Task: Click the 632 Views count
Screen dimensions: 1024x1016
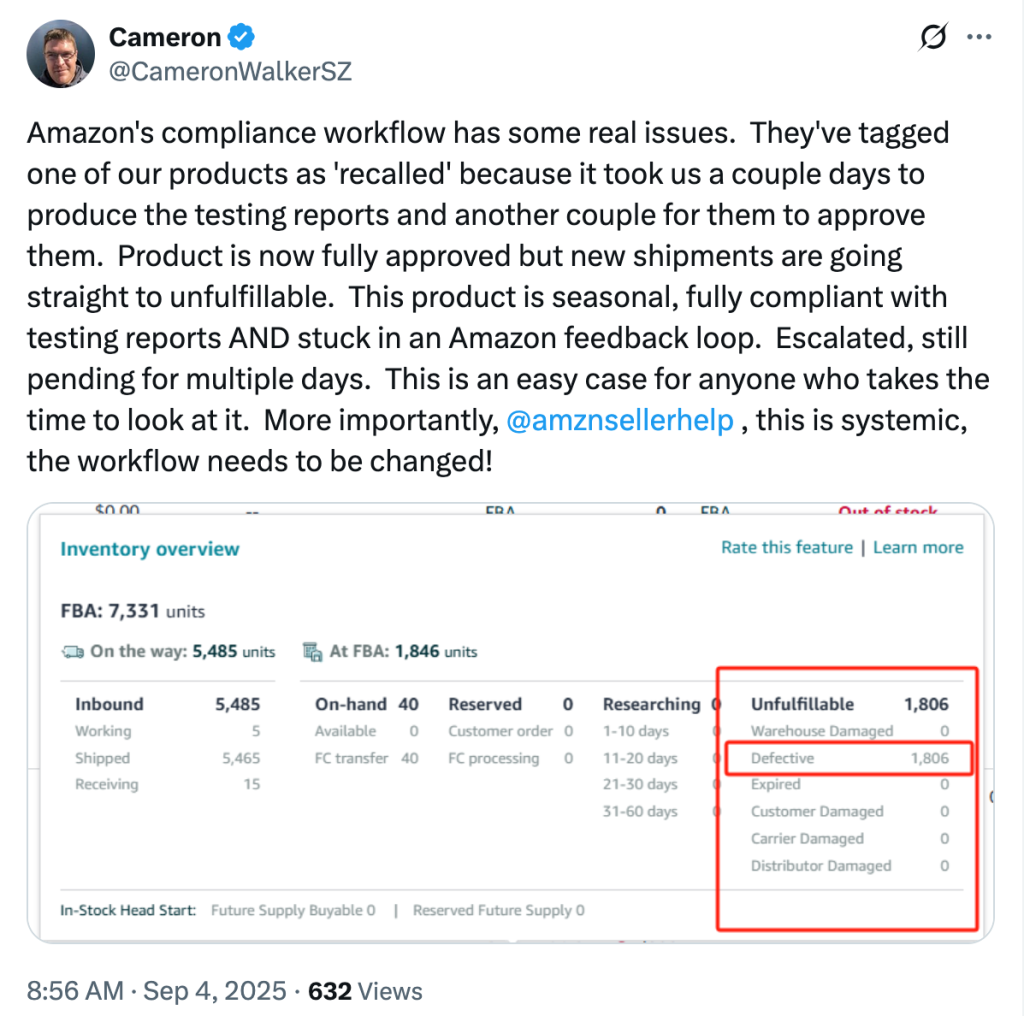Action: point(365,991)
